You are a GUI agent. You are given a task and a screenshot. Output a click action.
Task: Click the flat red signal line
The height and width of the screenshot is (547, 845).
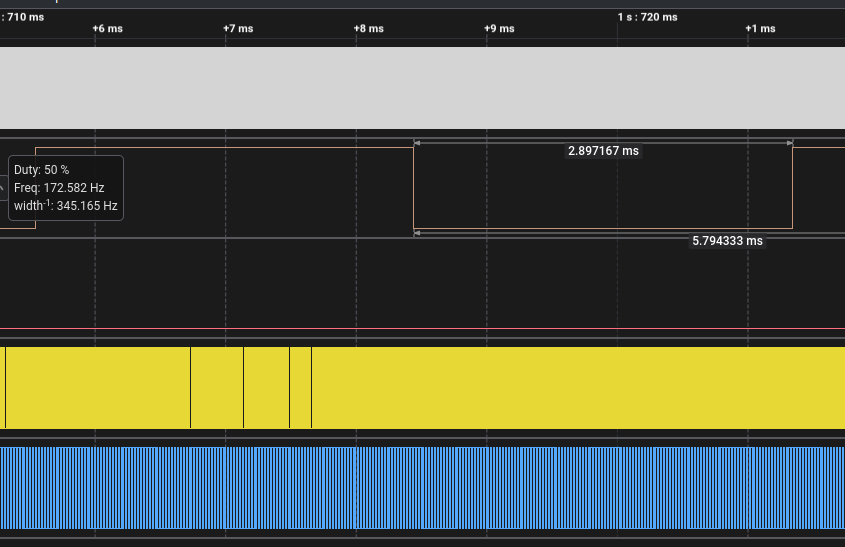(x=422, y=328)
